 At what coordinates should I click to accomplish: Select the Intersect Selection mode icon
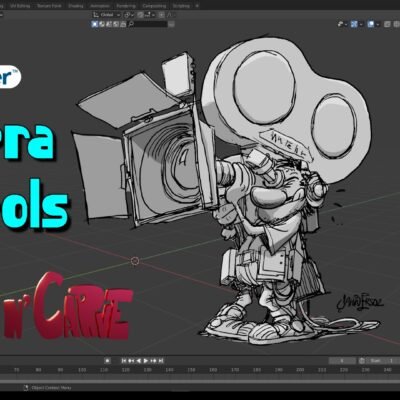tap(123, 24)
